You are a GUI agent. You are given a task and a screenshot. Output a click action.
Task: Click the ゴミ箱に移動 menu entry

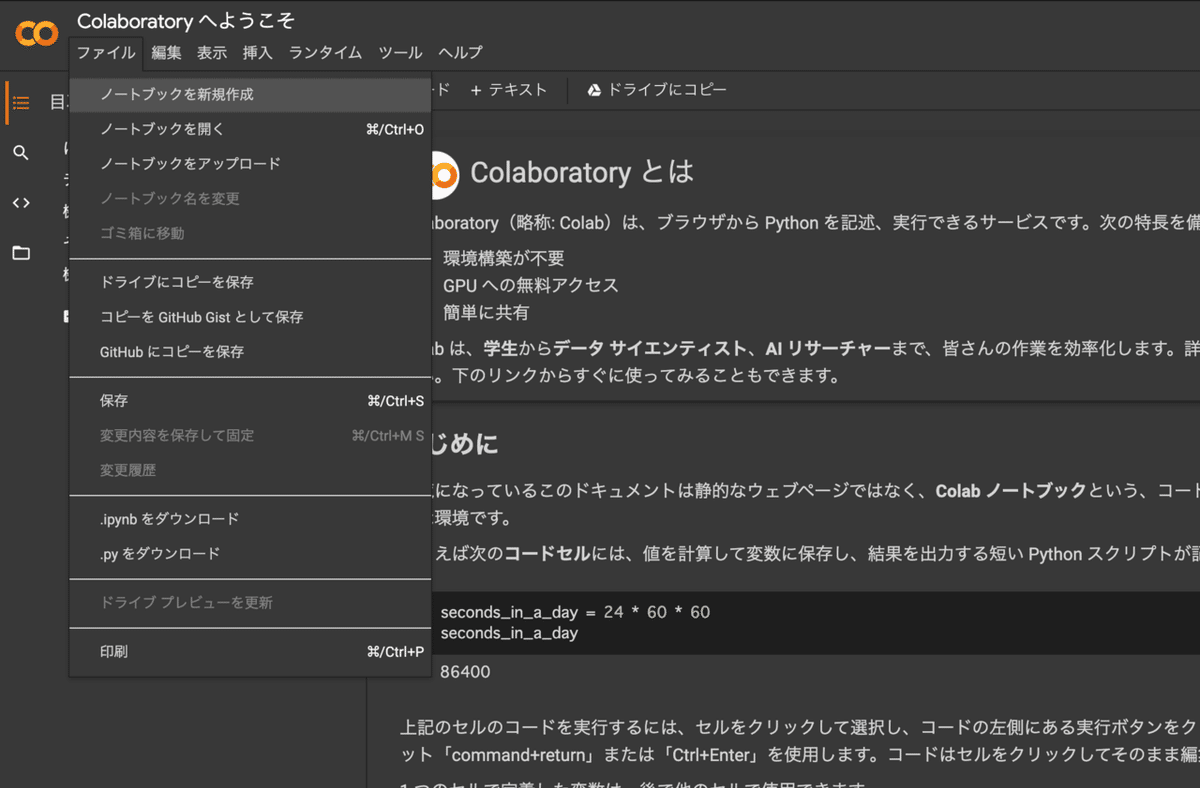pyautogui.click(x=250, y=233)
